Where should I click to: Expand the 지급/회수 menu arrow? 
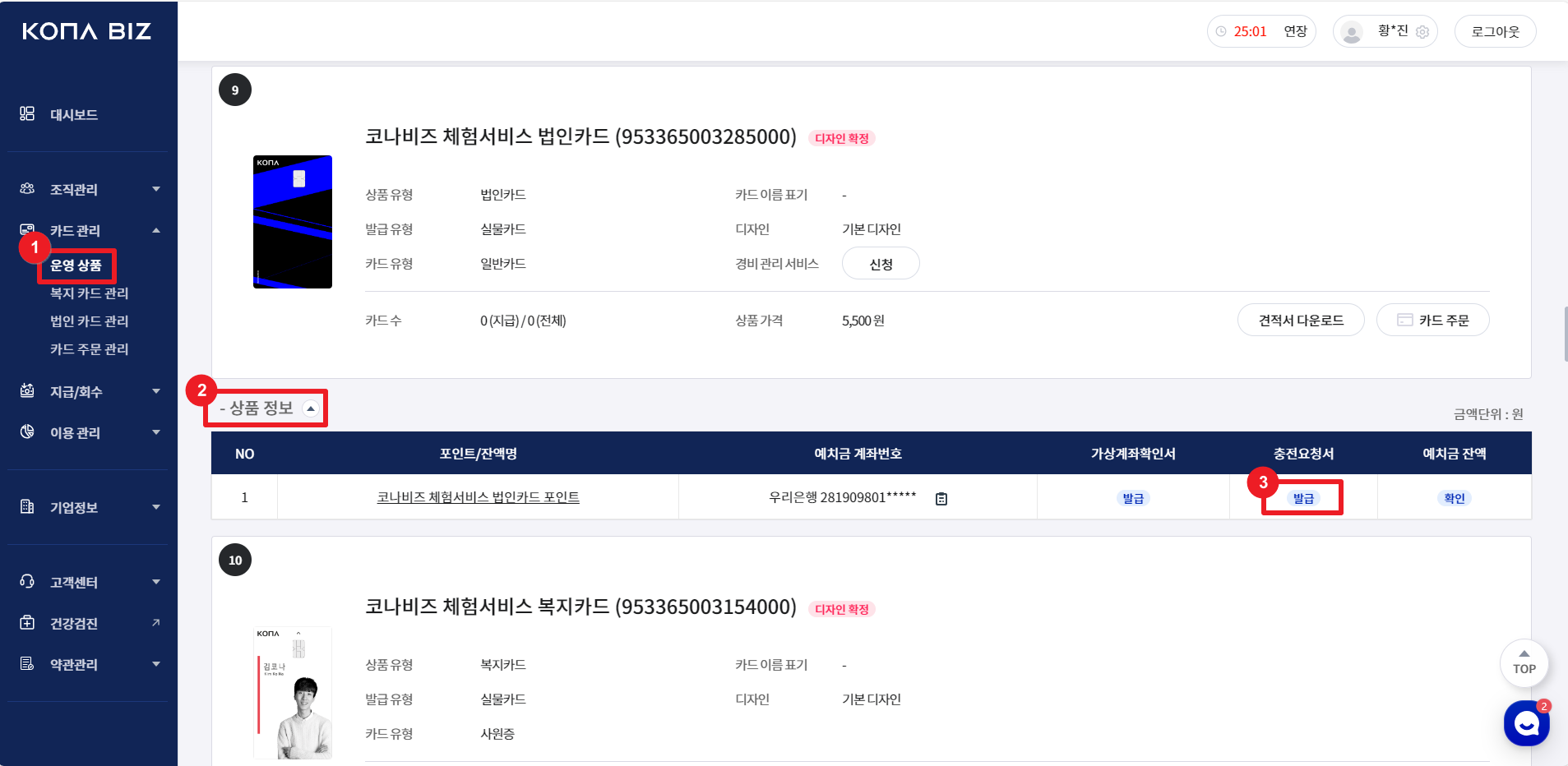click(156, 391)
